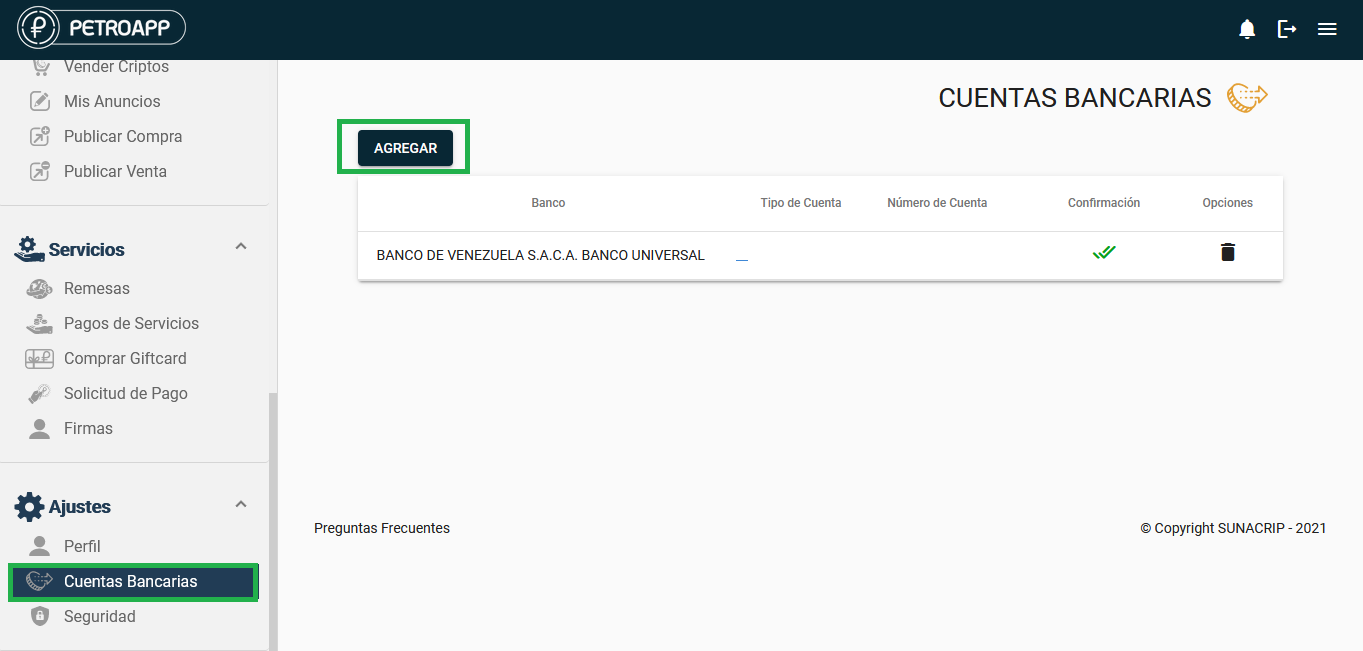Click the Banco column header
The width and height of the screenshot is (1363, 651).
[548, 203]
